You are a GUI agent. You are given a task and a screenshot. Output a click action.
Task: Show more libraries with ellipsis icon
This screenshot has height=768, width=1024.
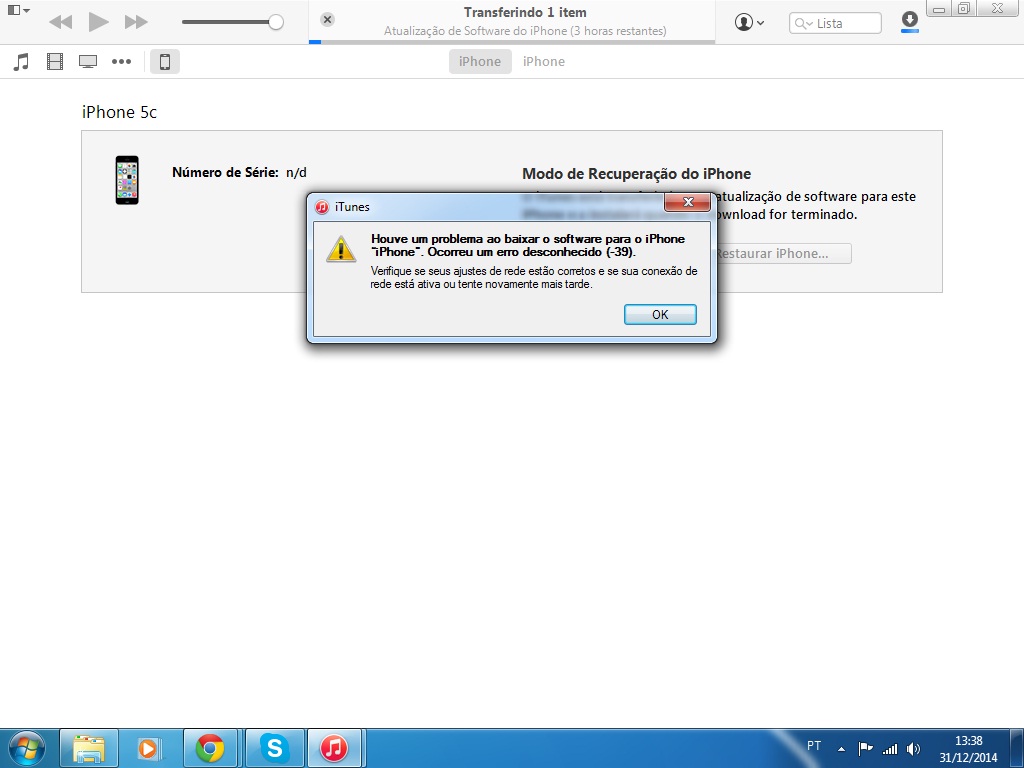click(x=121, y=62)
